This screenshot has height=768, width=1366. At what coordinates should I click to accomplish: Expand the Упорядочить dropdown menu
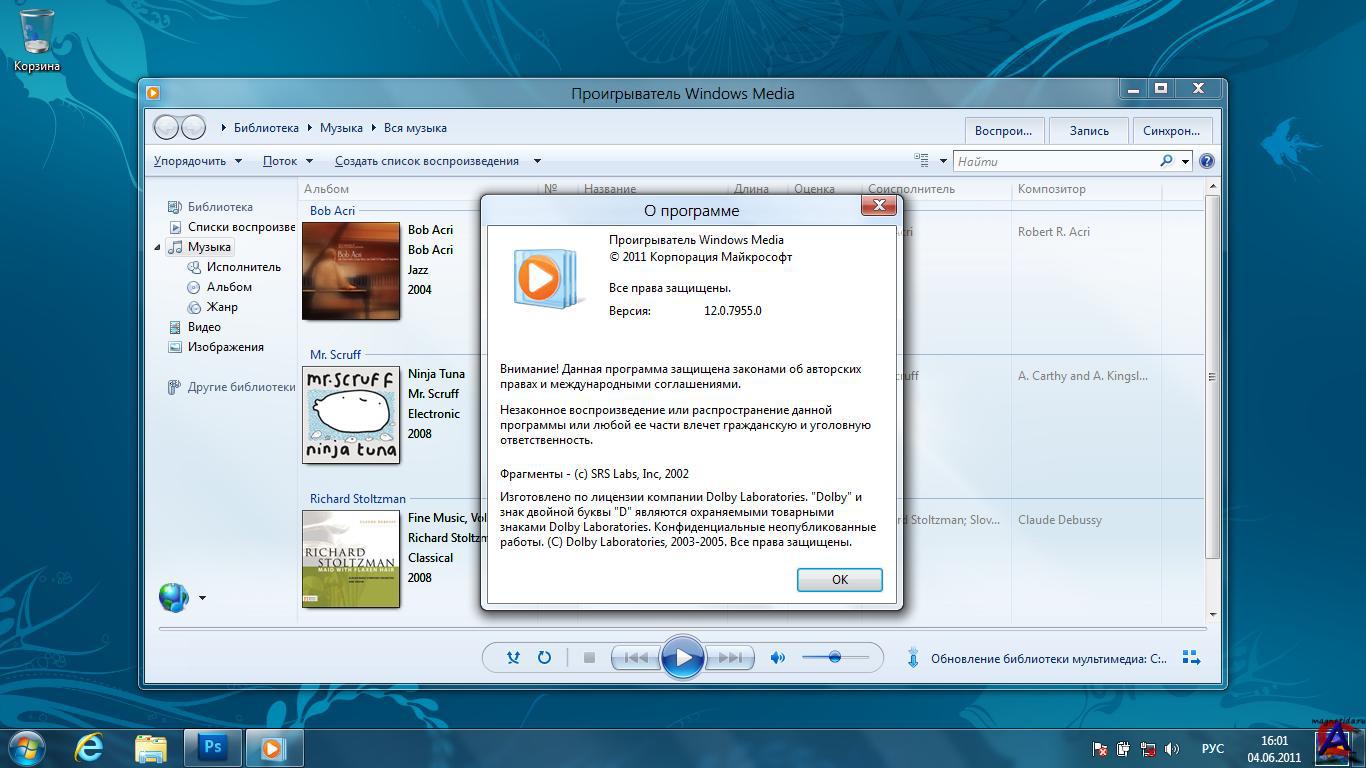coord(197,161)
